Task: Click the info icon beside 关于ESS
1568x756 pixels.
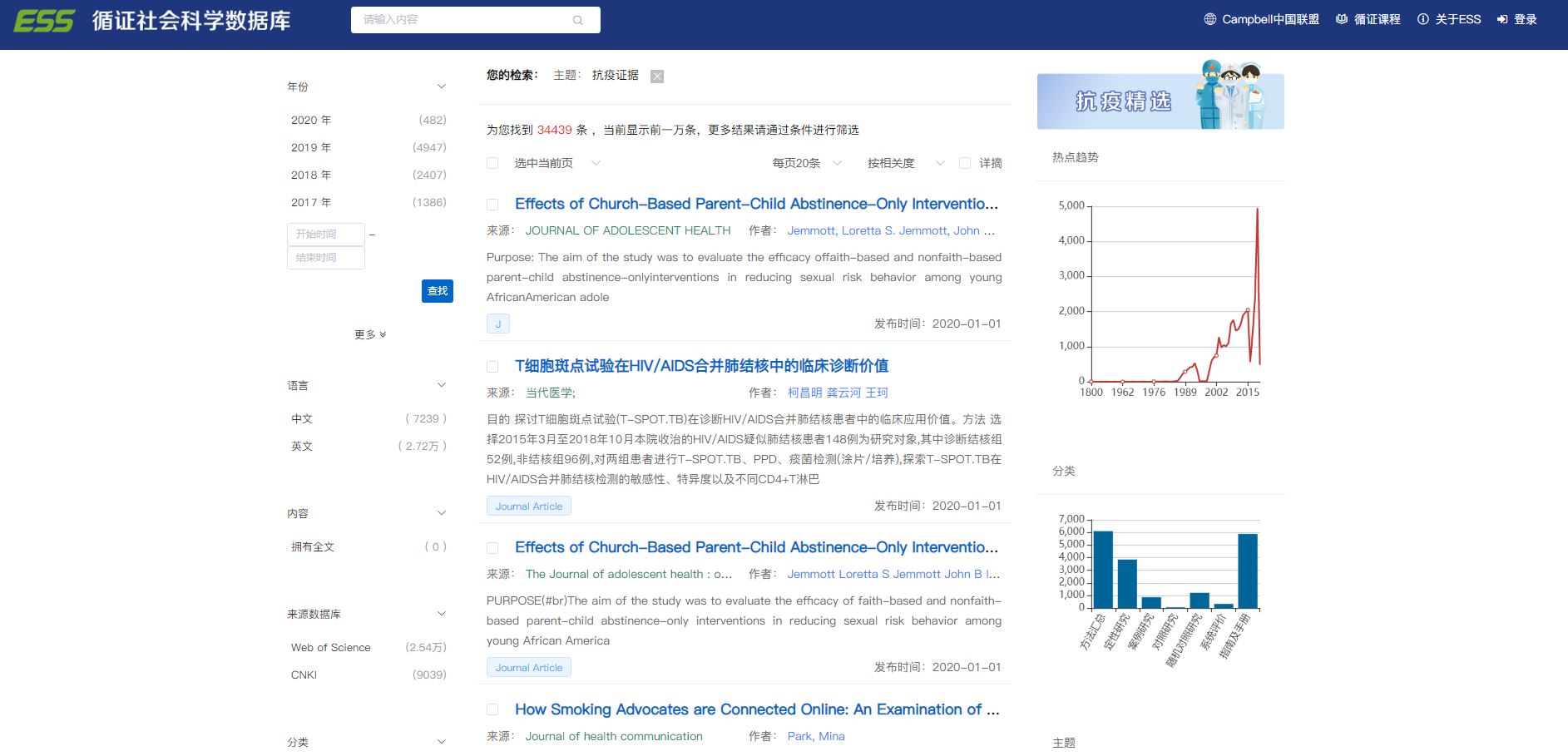Action: (x=1423, y=19)
